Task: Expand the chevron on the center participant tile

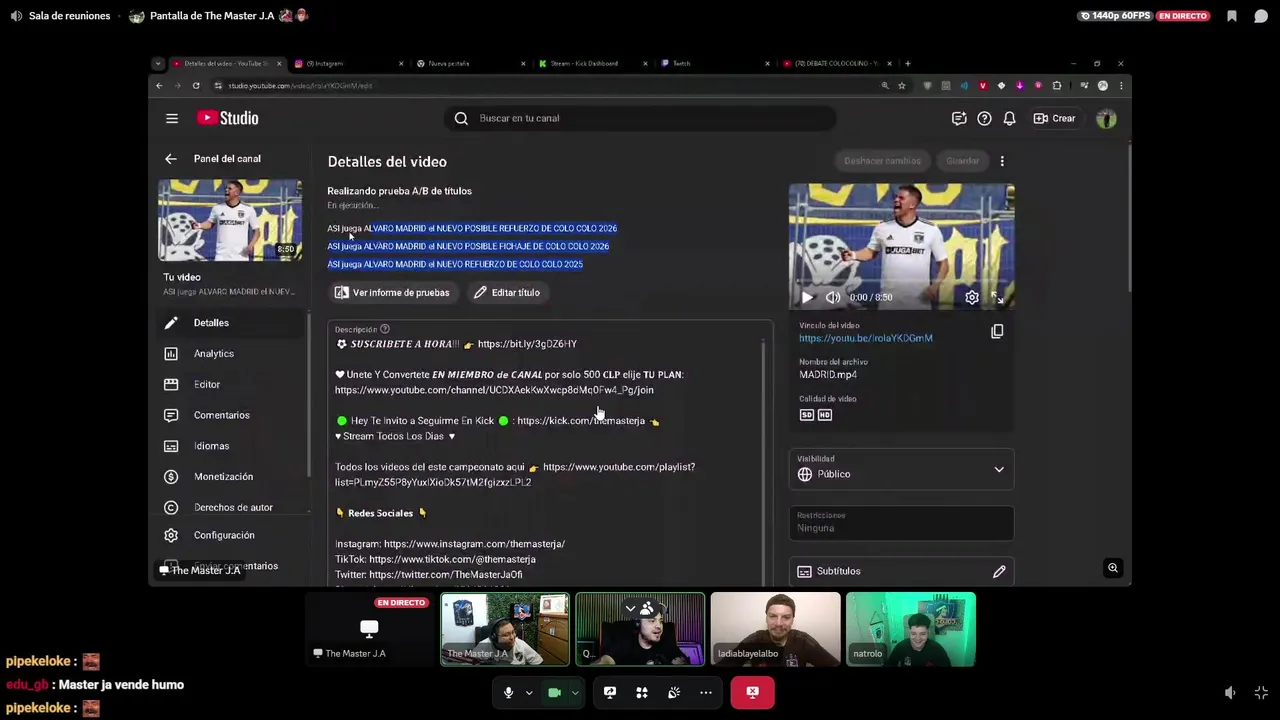Action: coord(630,608)
